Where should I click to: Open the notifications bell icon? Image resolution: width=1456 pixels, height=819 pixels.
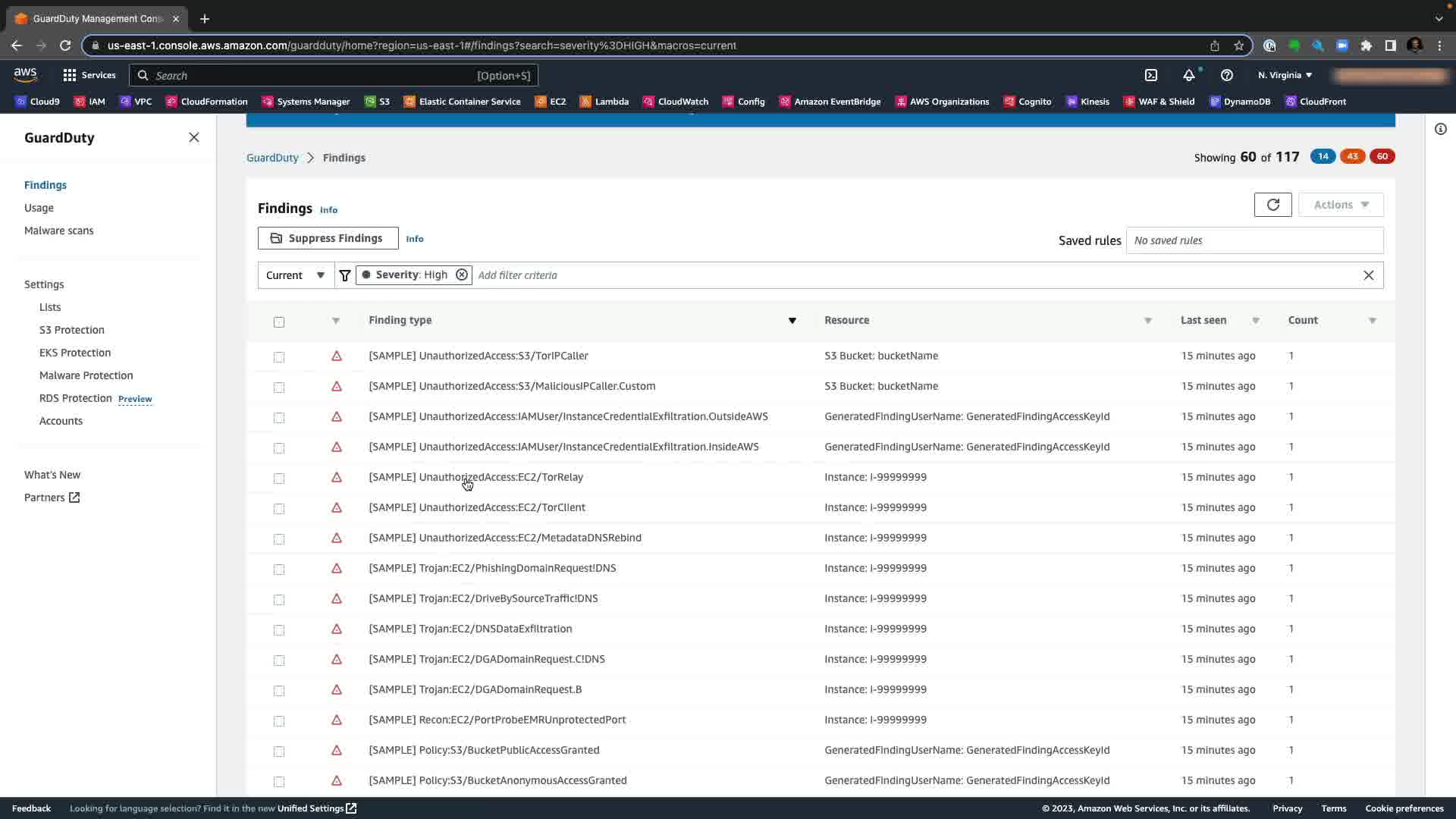(1188, 75)
